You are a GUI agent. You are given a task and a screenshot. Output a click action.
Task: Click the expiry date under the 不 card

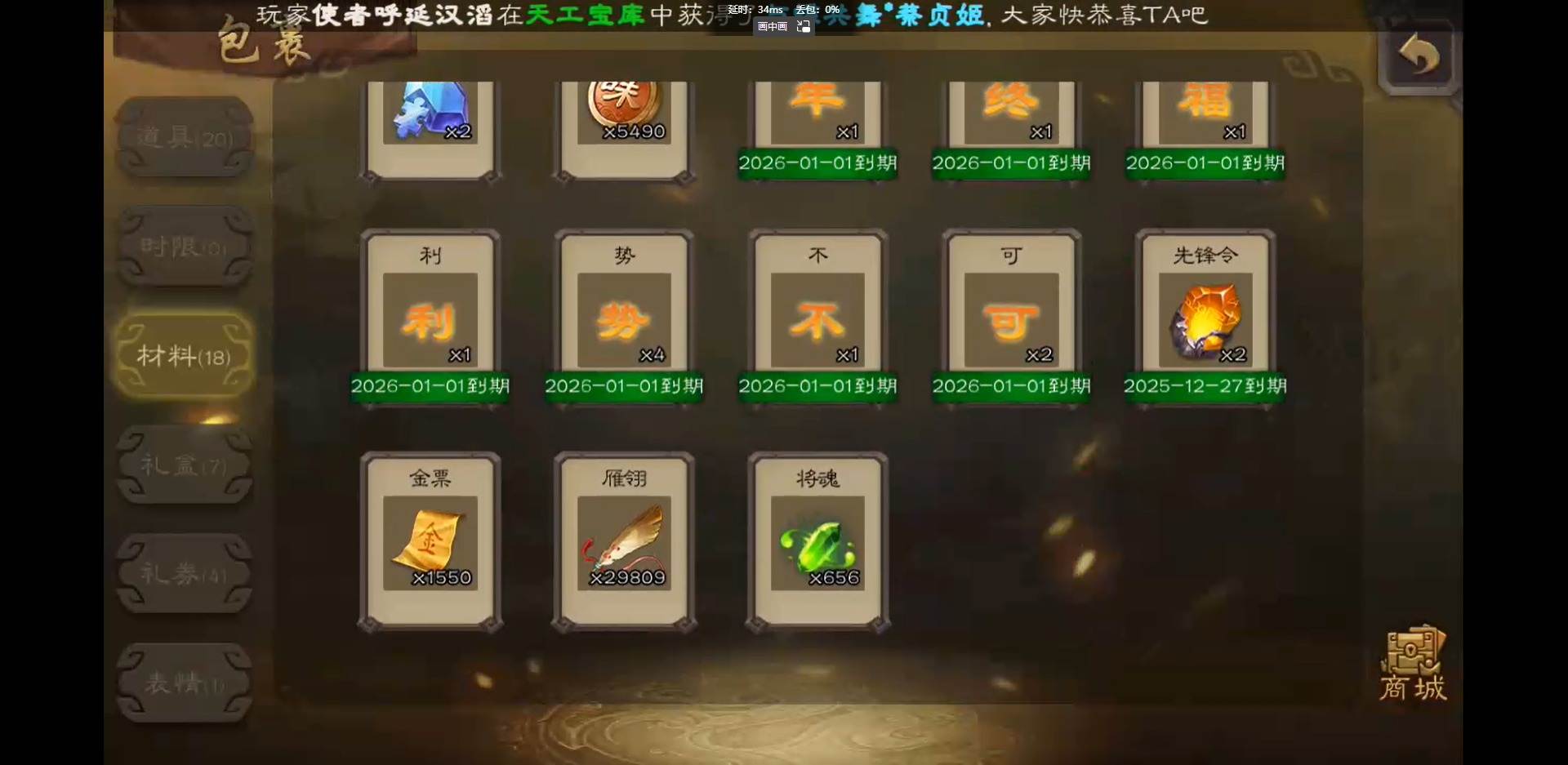tap(817, 385)
